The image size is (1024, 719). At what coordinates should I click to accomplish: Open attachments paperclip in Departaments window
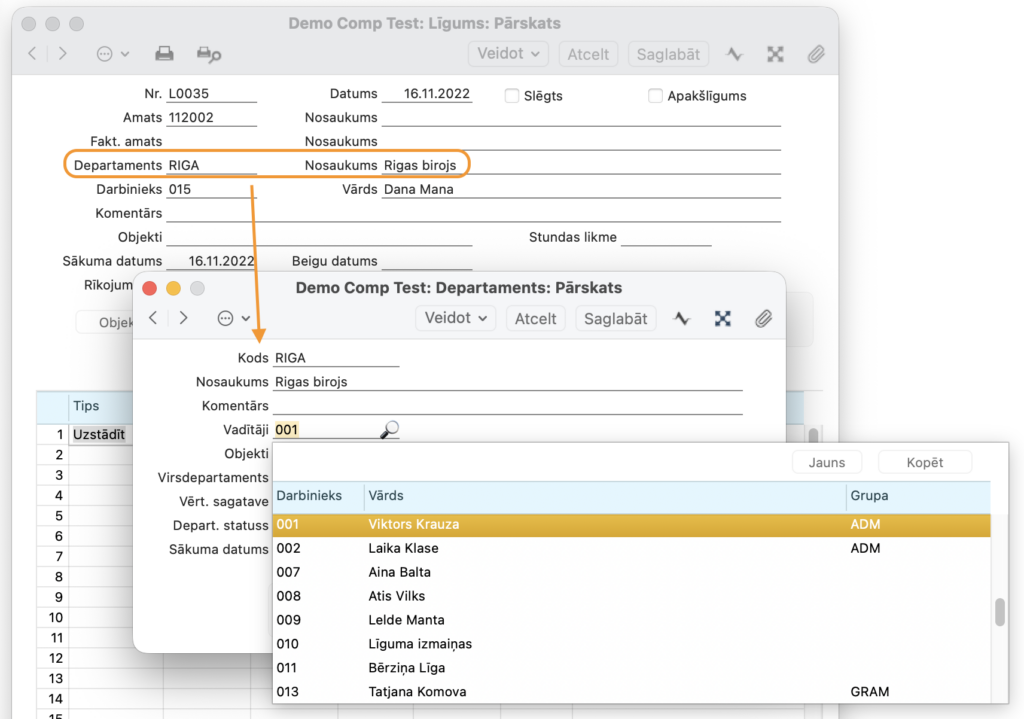(763, 318)
